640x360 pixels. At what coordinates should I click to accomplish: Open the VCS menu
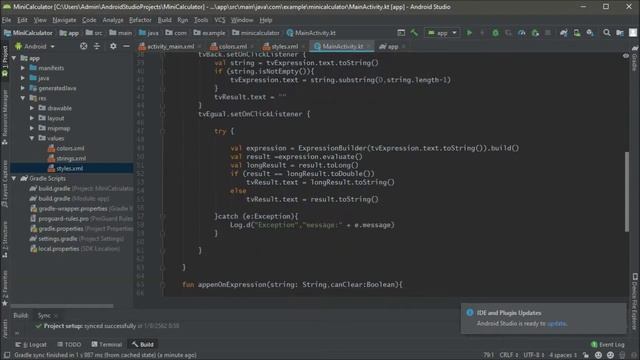click(x=220, y=20)
